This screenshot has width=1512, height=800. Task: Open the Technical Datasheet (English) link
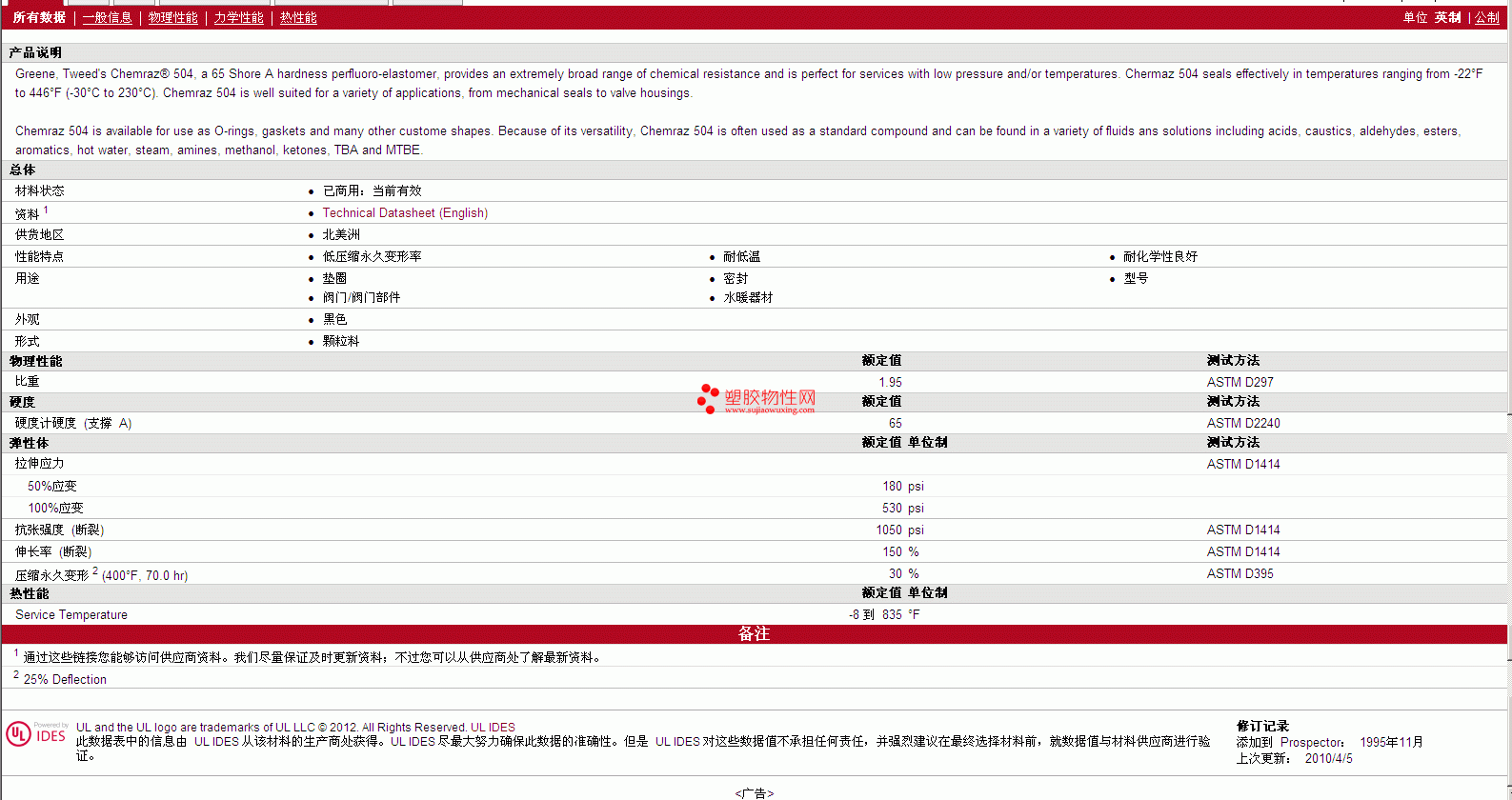pos(405,212)
